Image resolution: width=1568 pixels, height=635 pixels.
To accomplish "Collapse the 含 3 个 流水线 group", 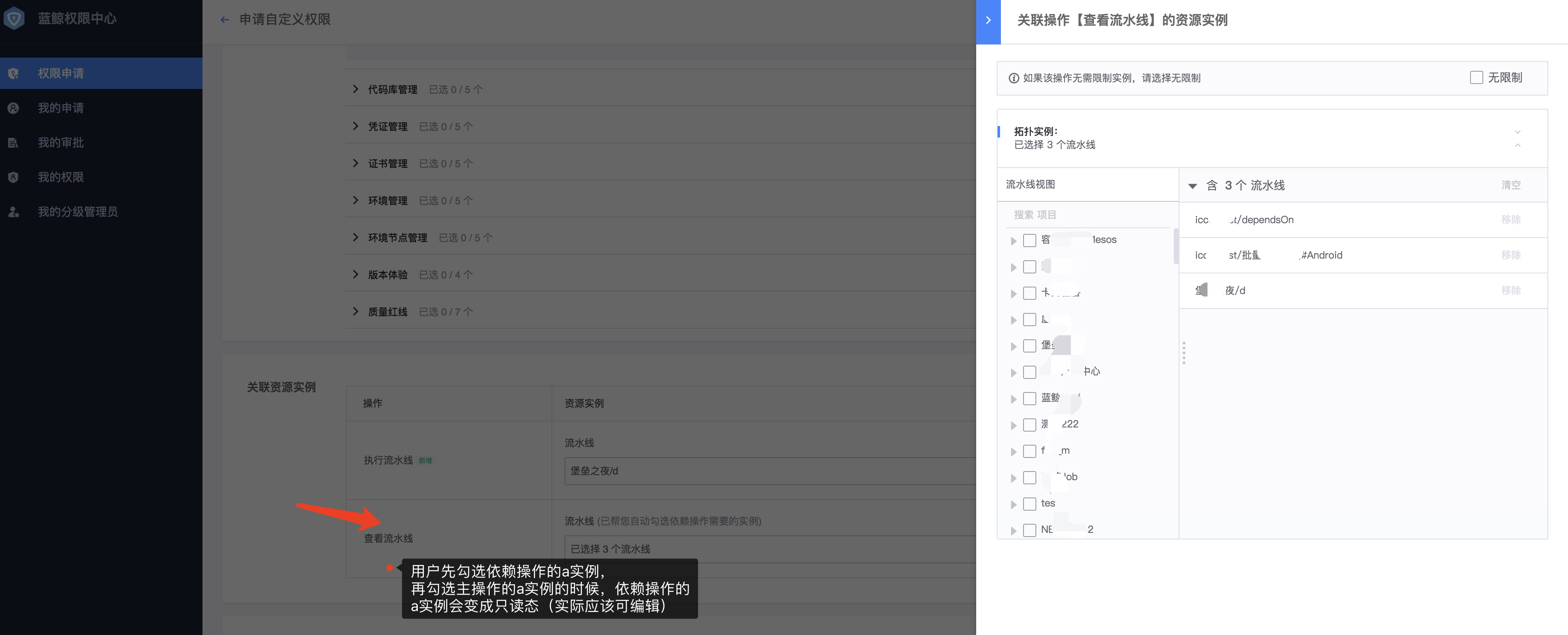I will point(1192,186).
